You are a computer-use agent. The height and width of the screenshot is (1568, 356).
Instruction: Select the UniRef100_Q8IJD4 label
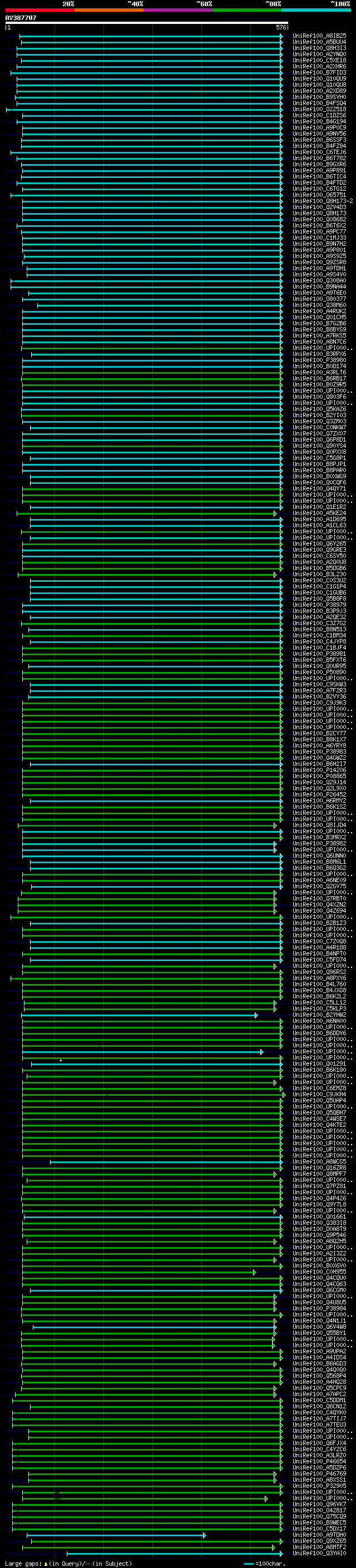click(x=319, y=825)
